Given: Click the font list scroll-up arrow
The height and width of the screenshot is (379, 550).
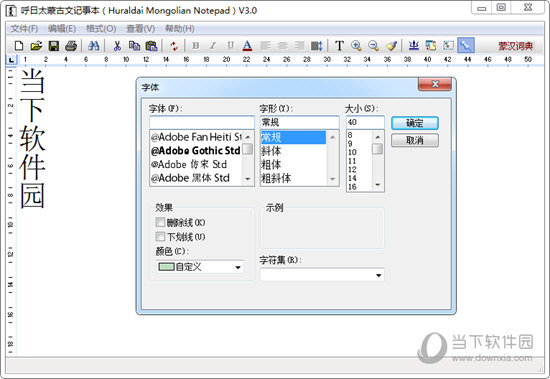Looking at the screenshot, I should pyautogui.click(x=248, y=136).
